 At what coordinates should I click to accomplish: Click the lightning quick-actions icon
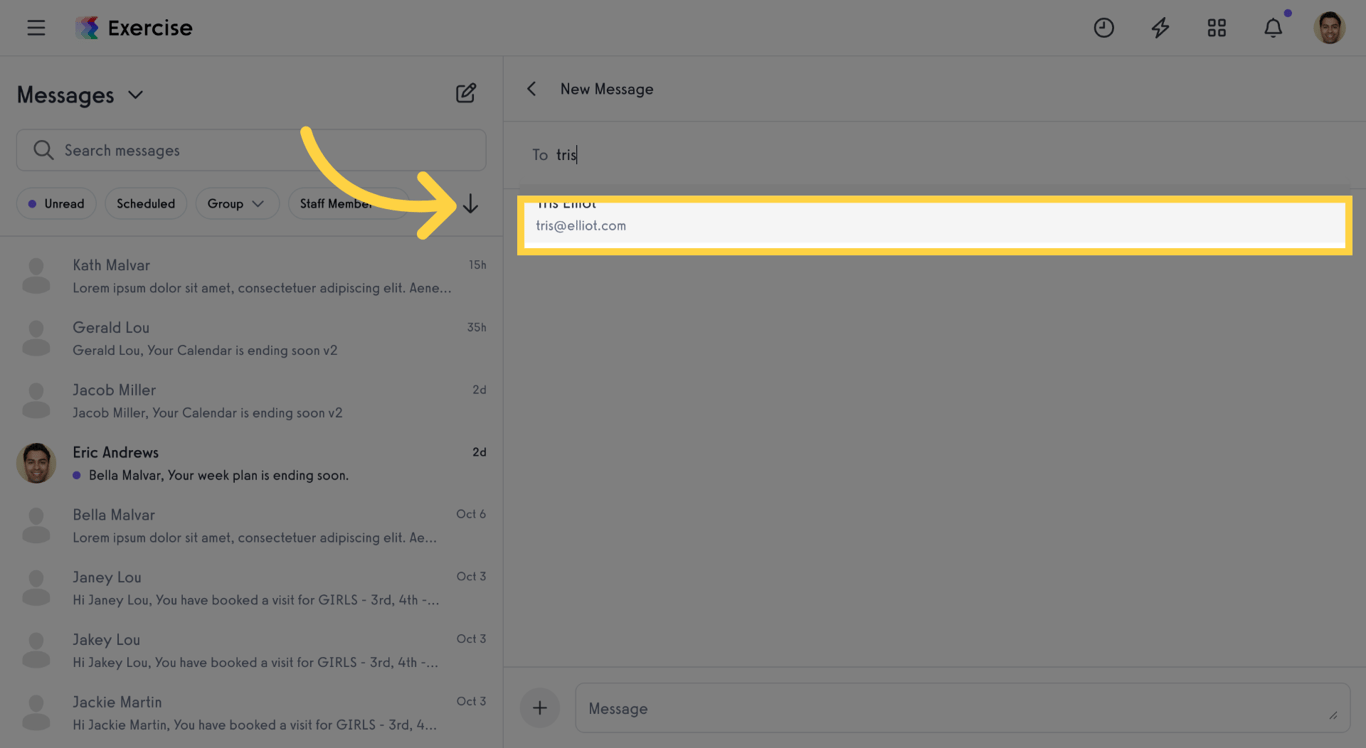(x=1160, y=27)
